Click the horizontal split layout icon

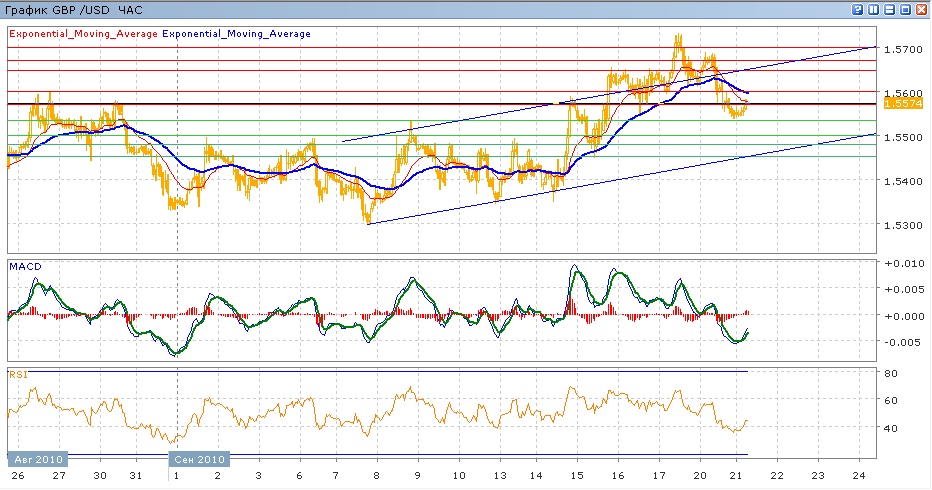point(888,9)
